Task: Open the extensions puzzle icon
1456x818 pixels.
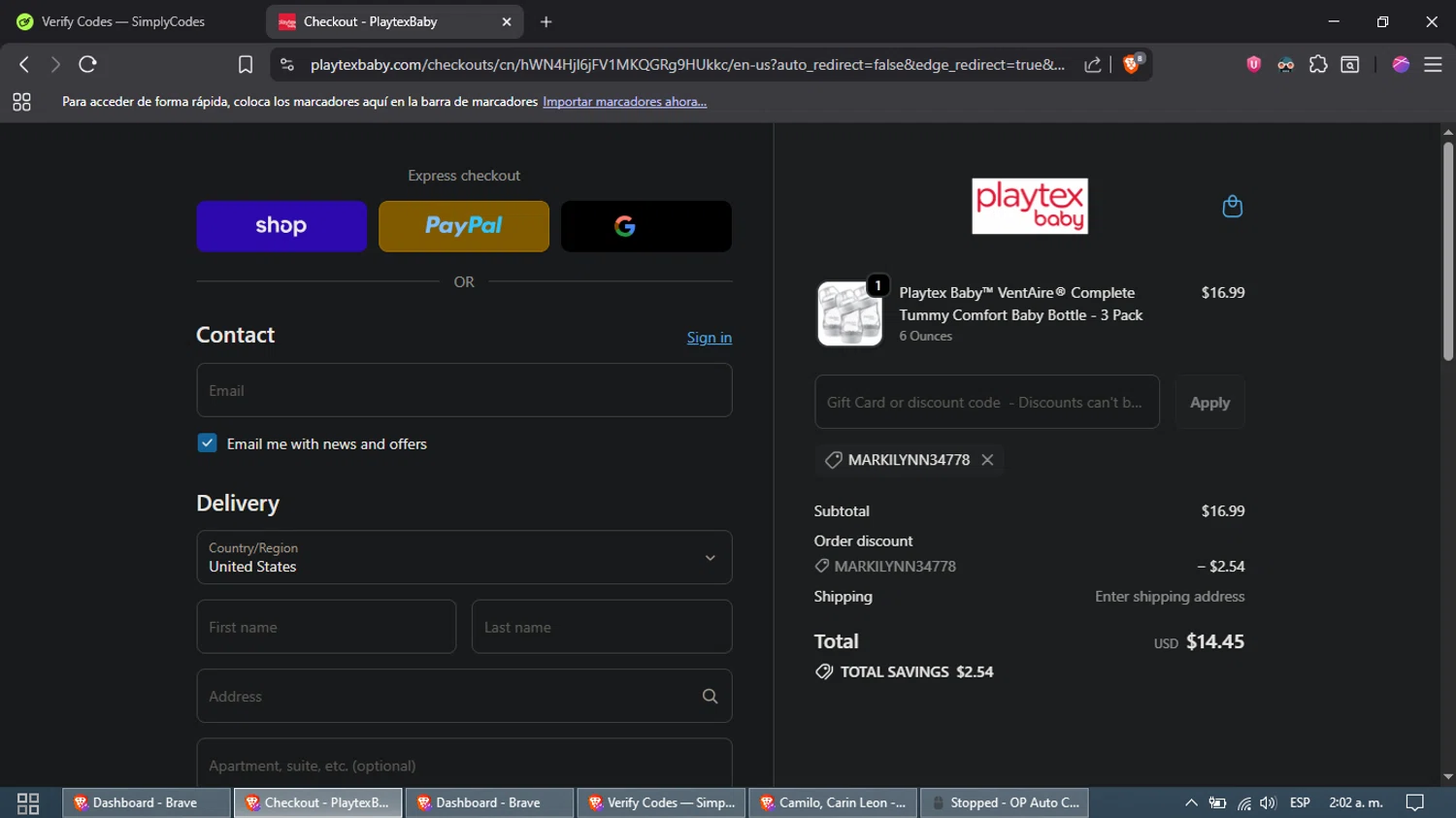Action: click(1317, 64)
